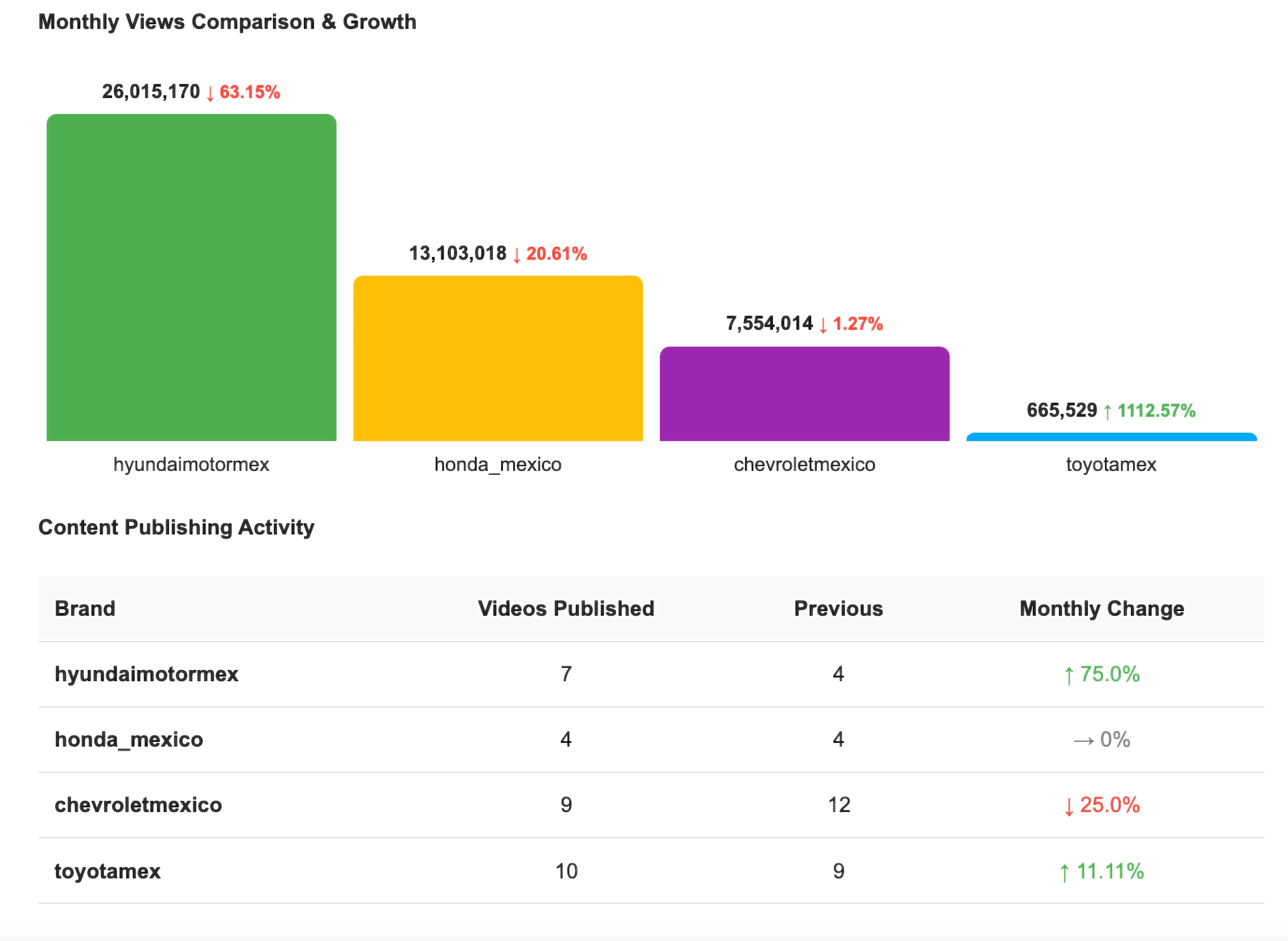The width and height of the screenshot is (1288, 941).
Task: Click the Brand column header
Action: pos(85,608)
